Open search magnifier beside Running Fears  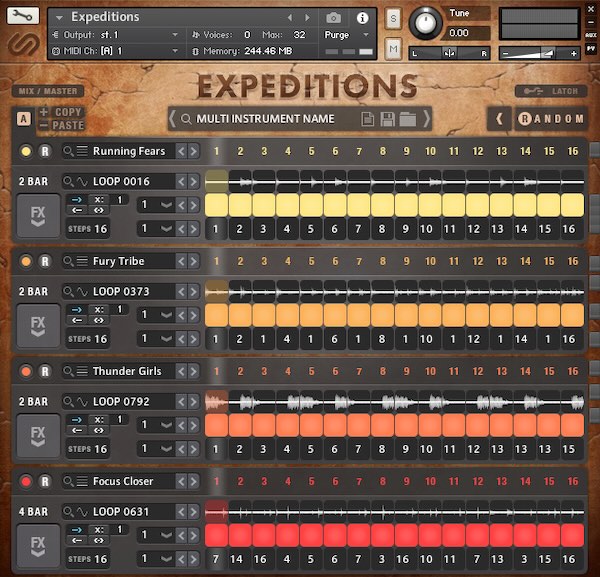pyautogui.click(x=68, y=151)
